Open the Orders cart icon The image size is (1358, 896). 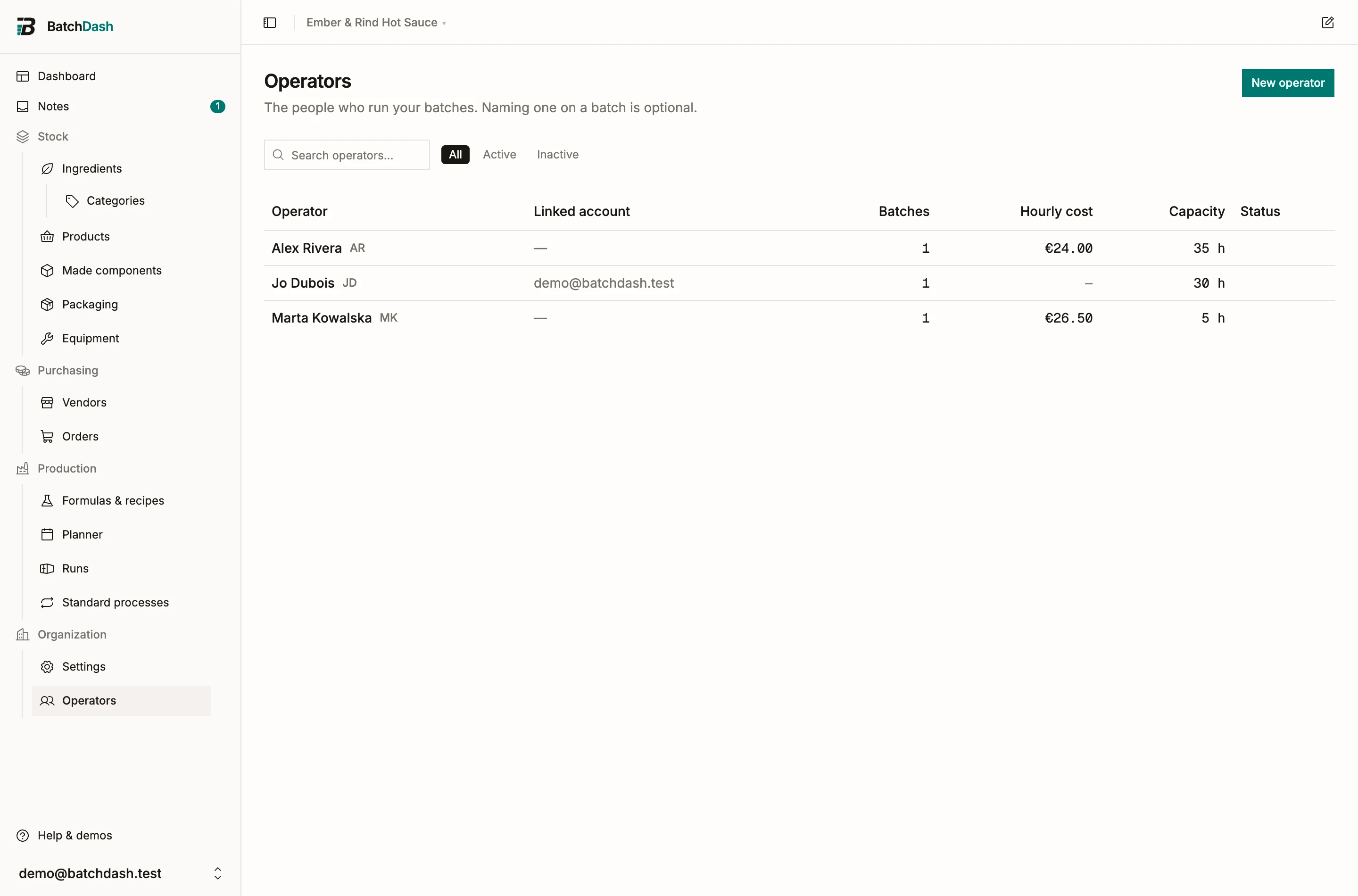[48, 437]
